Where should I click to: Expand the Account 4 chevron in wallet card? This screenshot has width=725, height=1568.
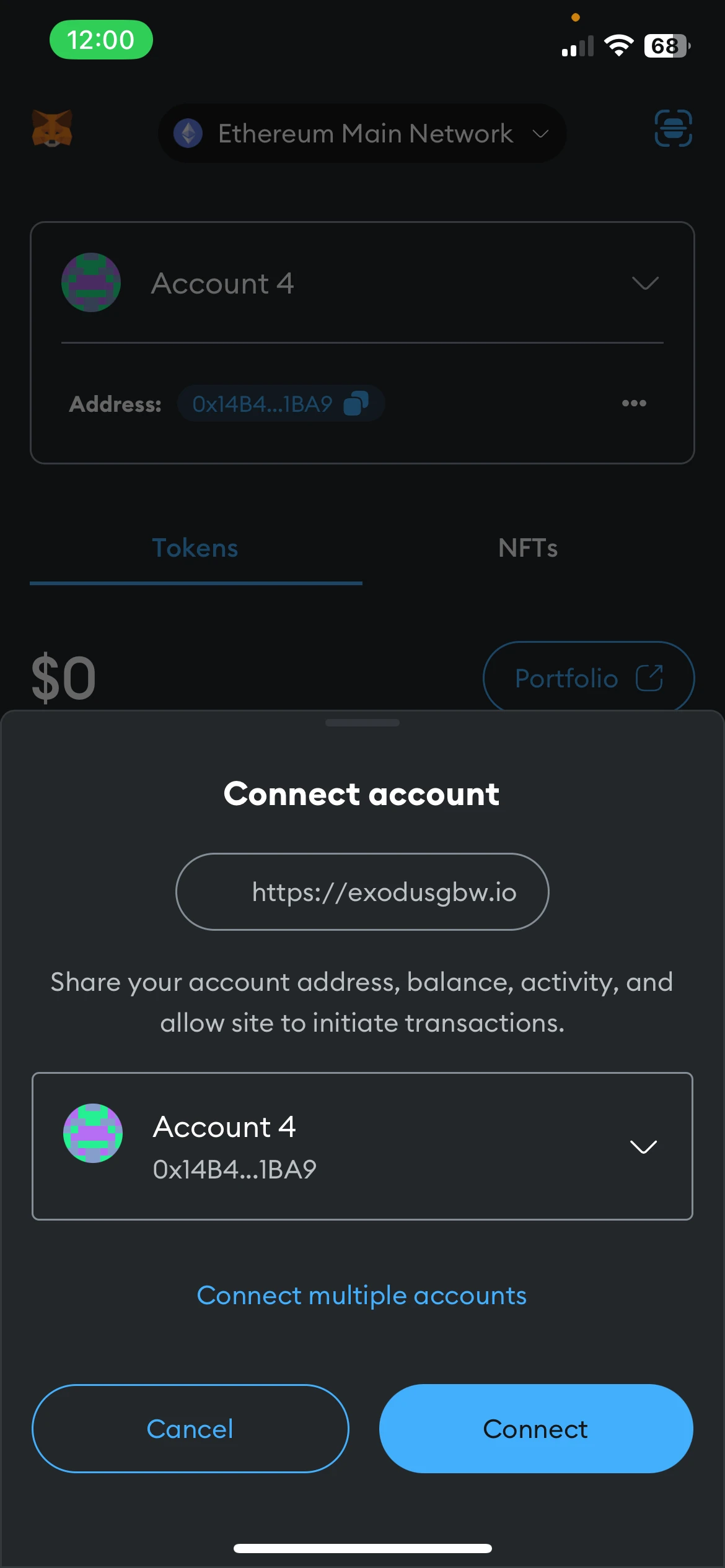pos(644,283)
